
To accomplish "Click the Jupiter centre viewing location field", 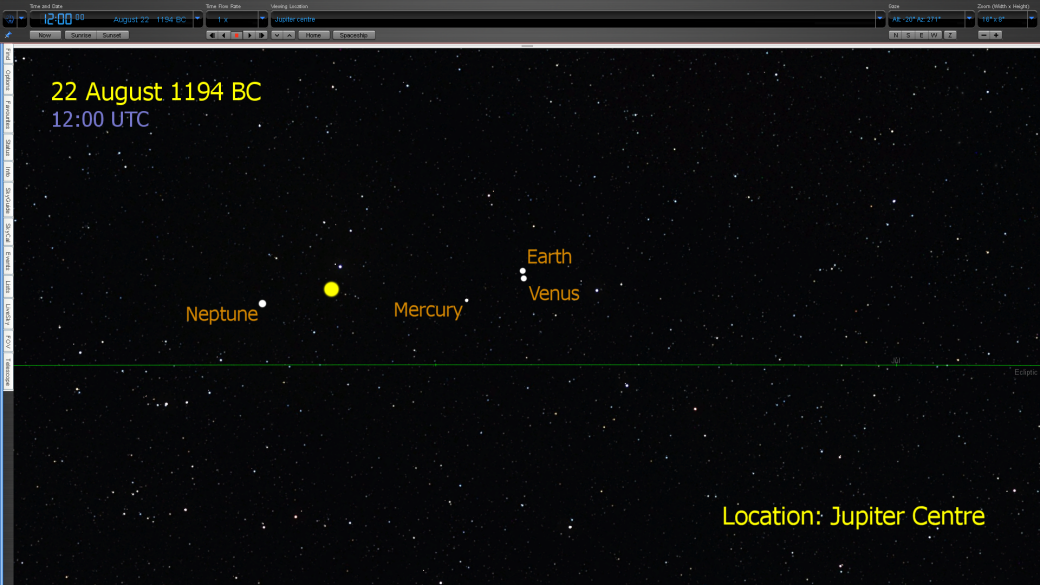I will (x=573, y=19).
